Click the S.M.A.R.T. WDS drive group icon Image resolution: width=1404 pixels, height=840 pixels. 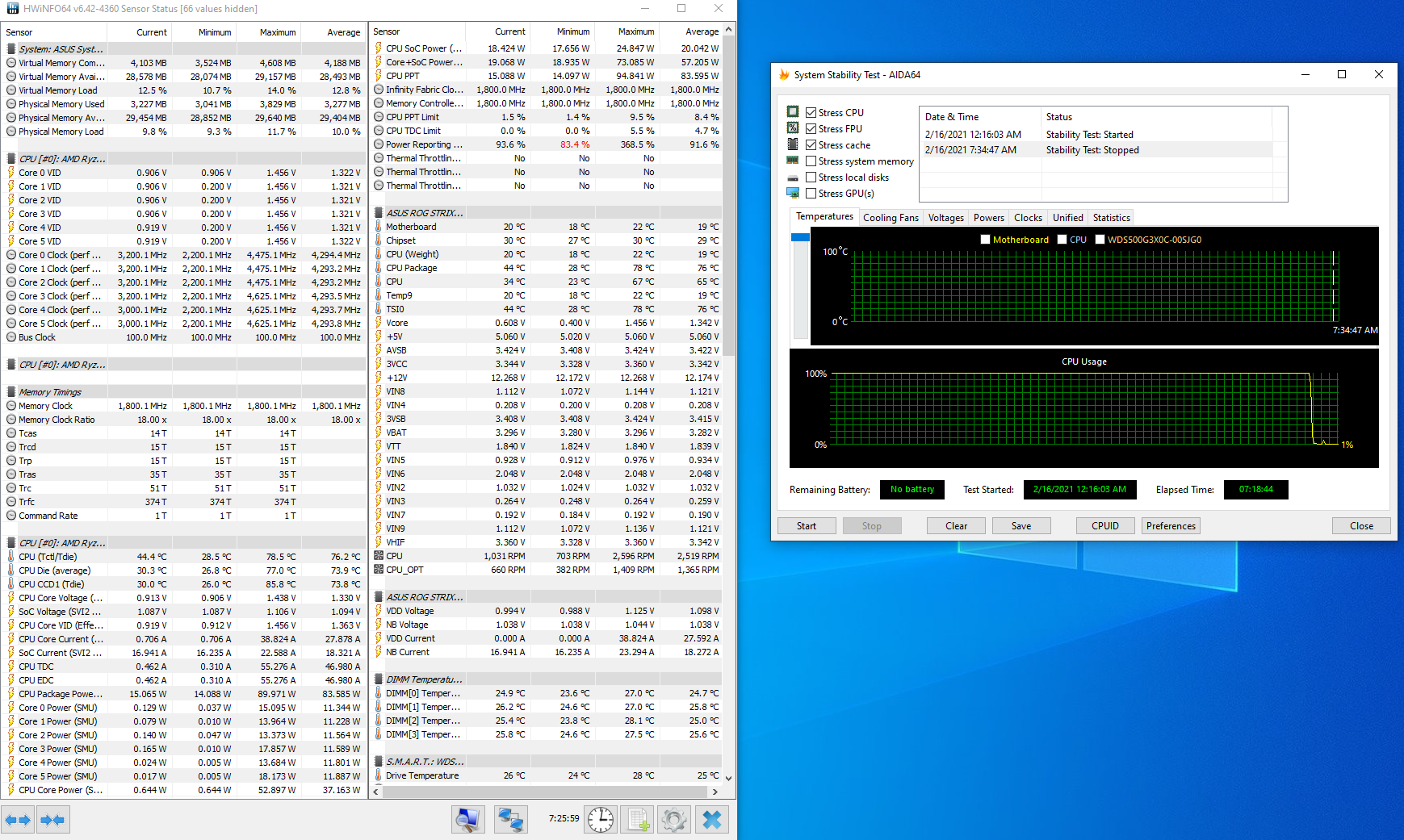point(379,762)
